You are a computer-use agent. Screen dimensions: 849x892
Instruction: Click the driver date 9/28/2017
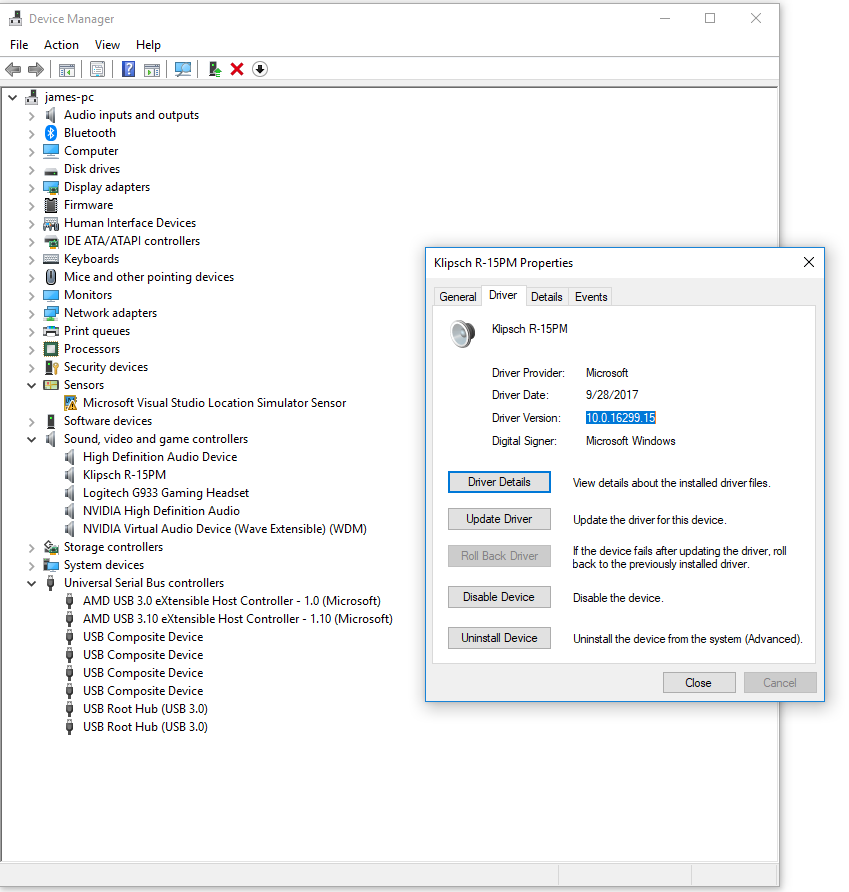(x=612, y=395)
